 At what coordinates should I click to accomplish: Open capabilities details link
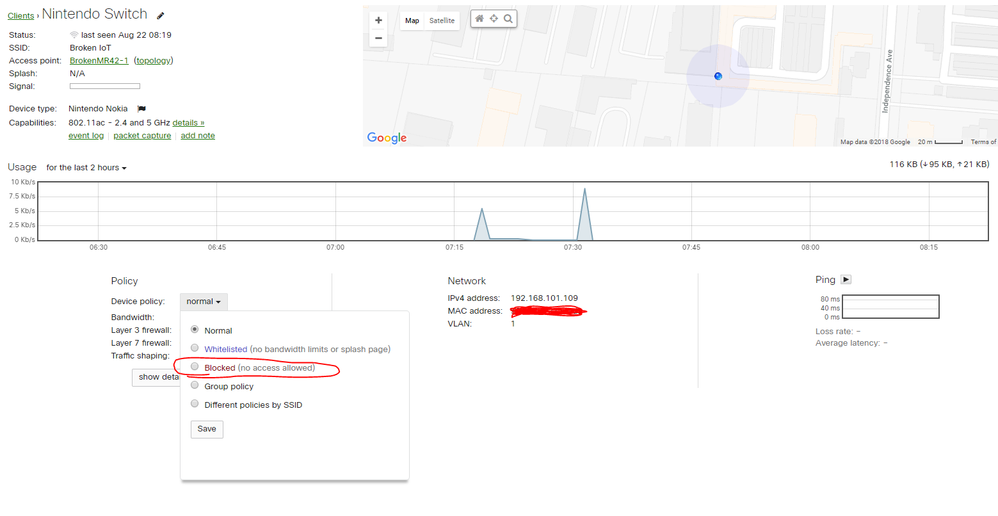point(188,123)
